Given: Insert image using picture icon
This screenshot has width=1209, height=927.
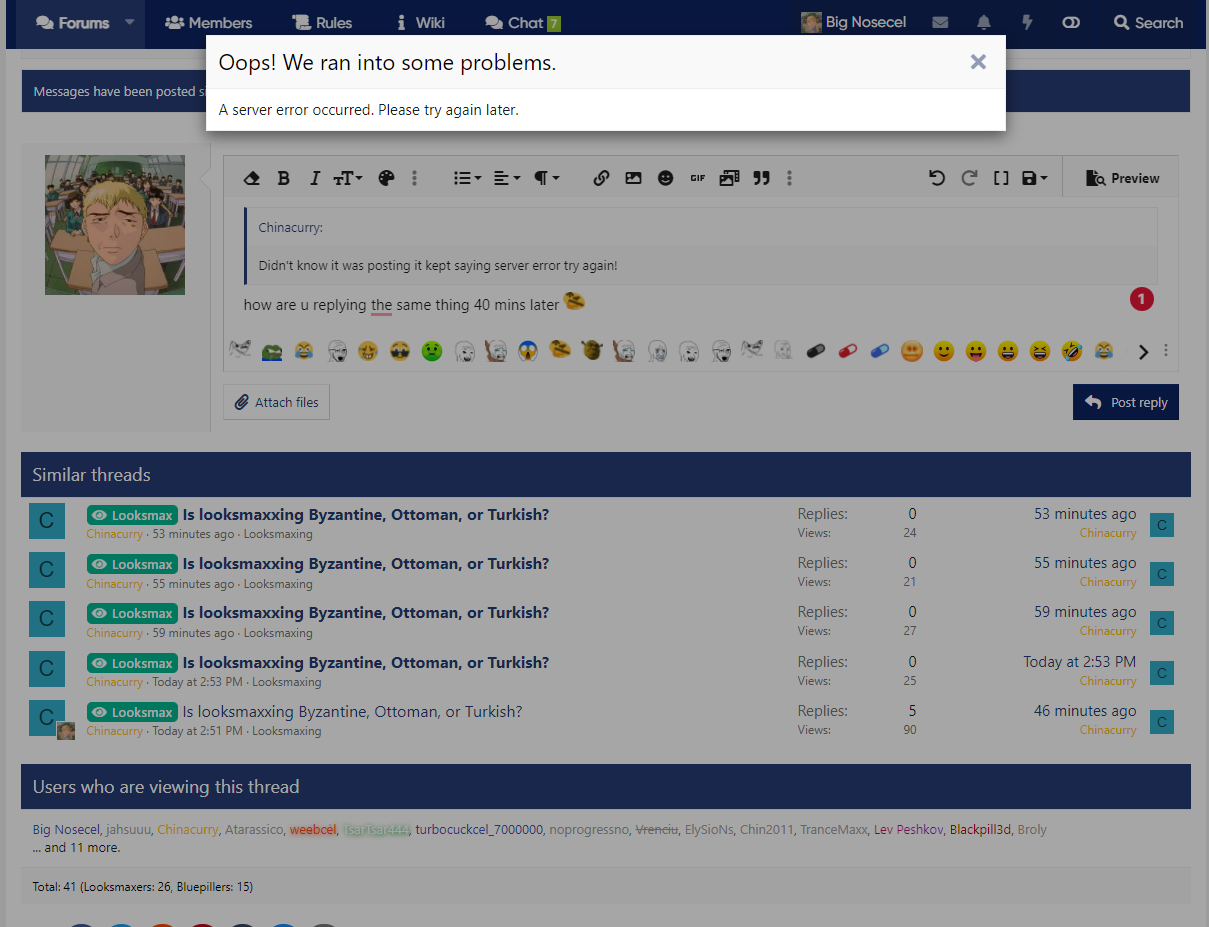Looking at the screenshot, I should tap(633, 178).
